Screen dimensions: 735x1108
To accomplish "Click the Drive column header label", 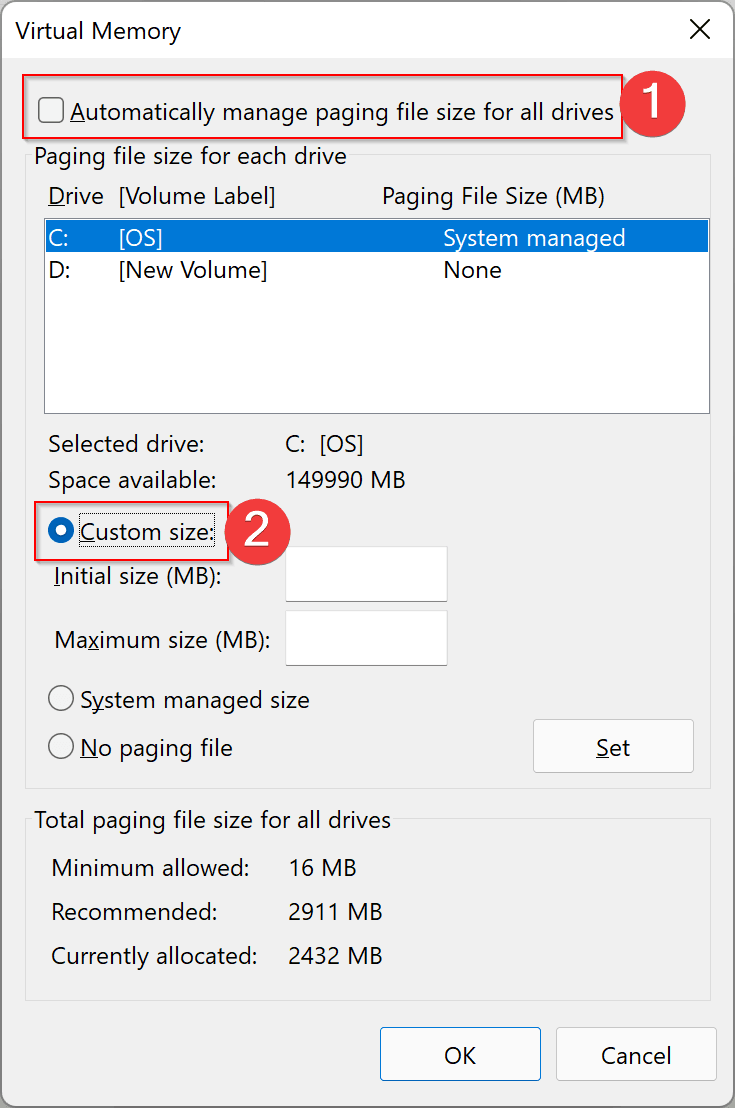I will point(76,196).
